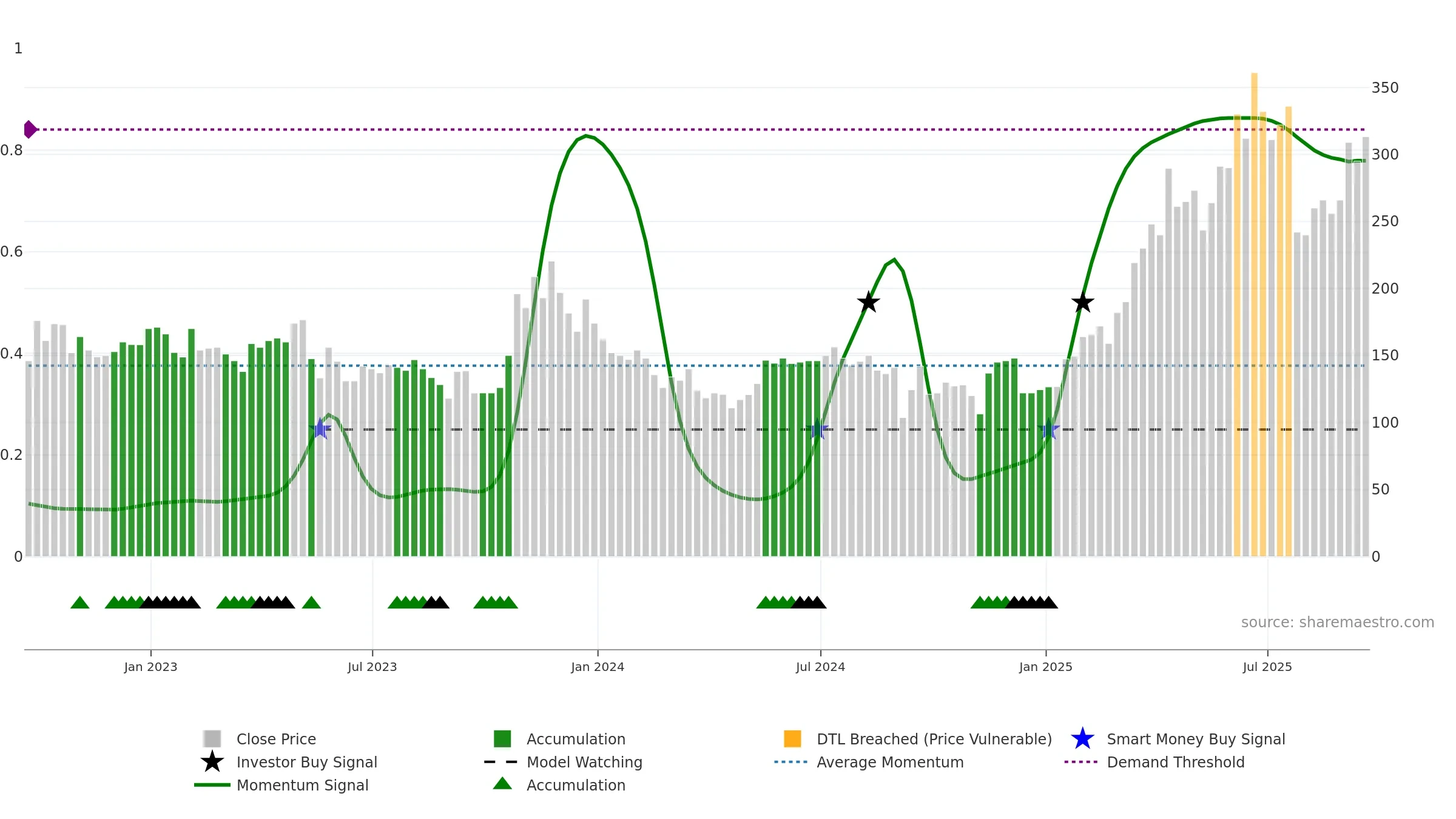Click the Model Watching dashed line legend marker
Viewport: 1456px width, 819px height.
(x=501, y=762)
